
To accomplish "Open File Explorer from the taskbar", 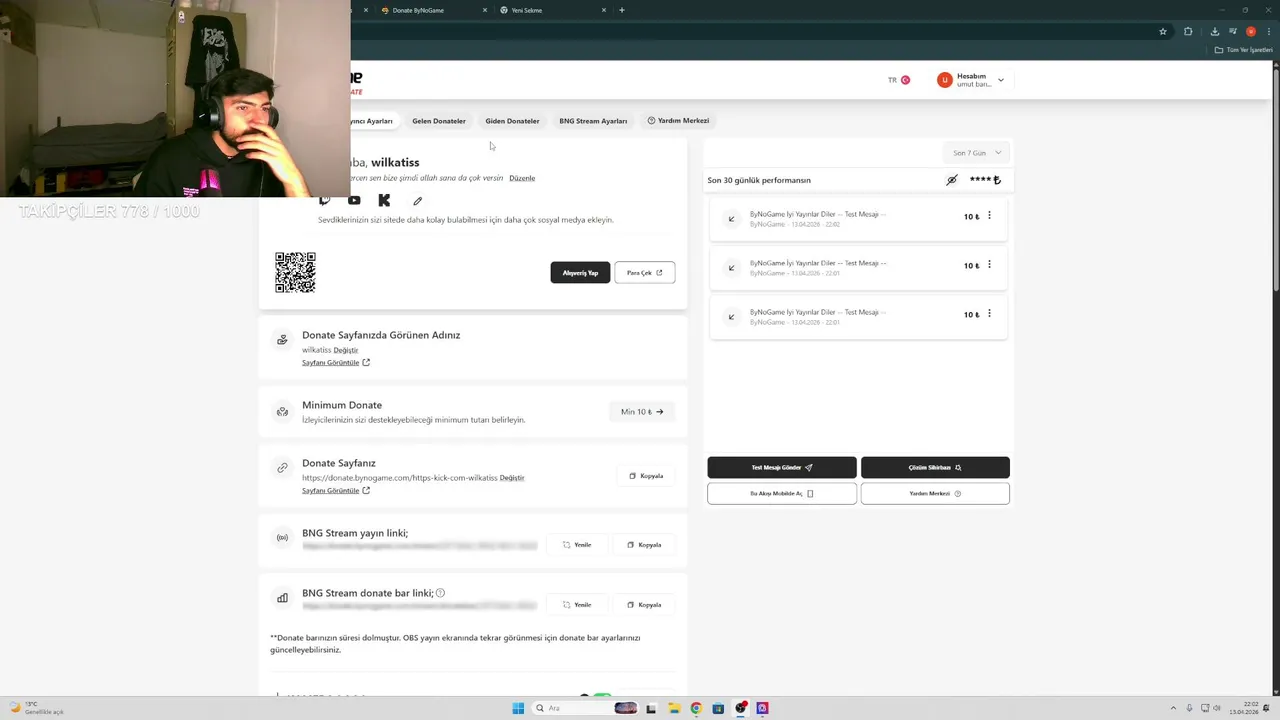I will pos(674,708).
